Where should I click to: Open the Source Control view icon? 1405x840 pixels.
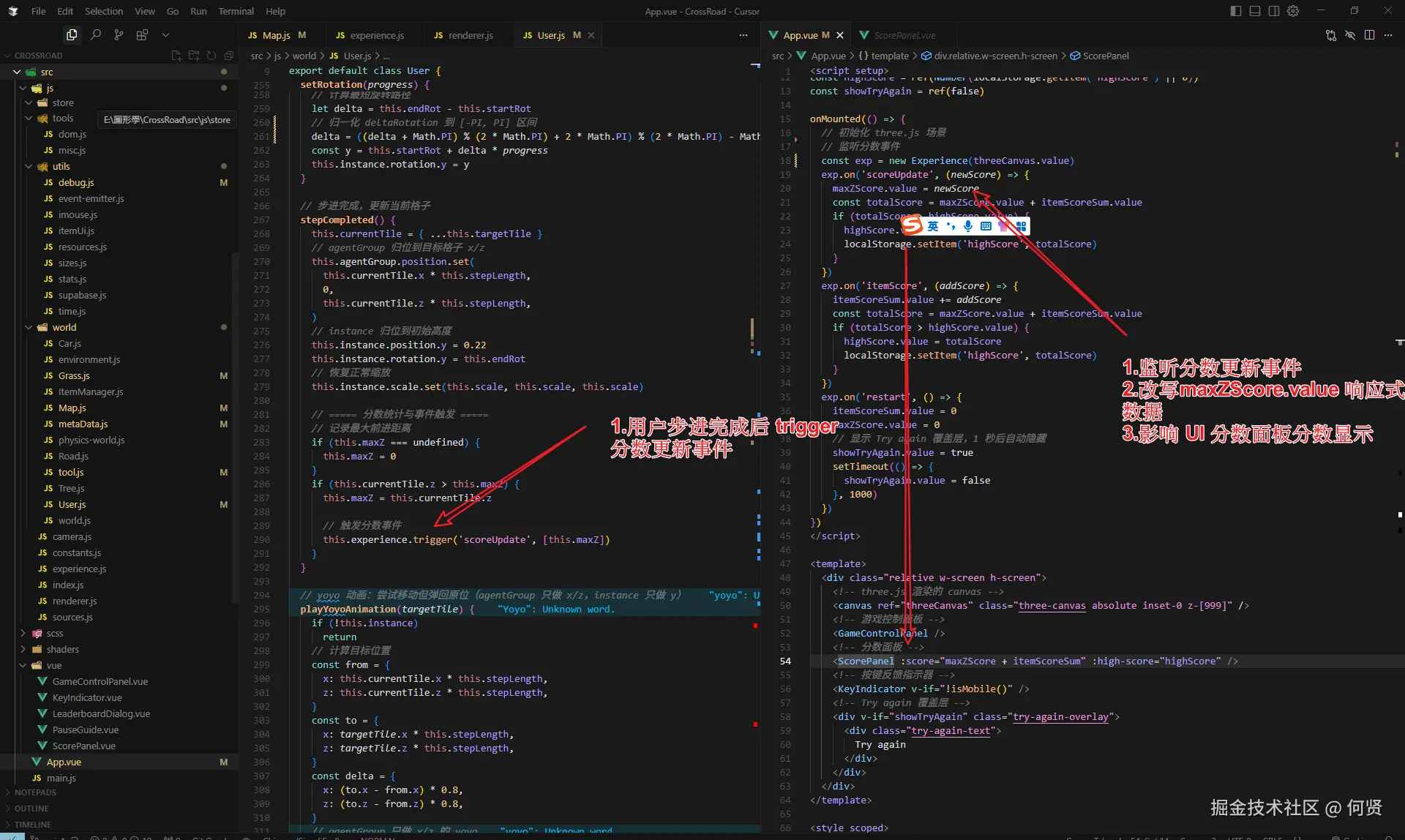[119, 34]
